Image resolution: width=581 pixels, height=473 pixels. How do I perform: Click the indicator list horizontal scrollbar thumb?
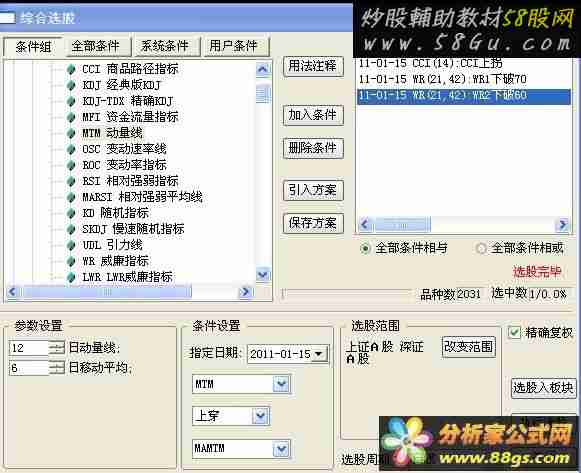[107, 292]
